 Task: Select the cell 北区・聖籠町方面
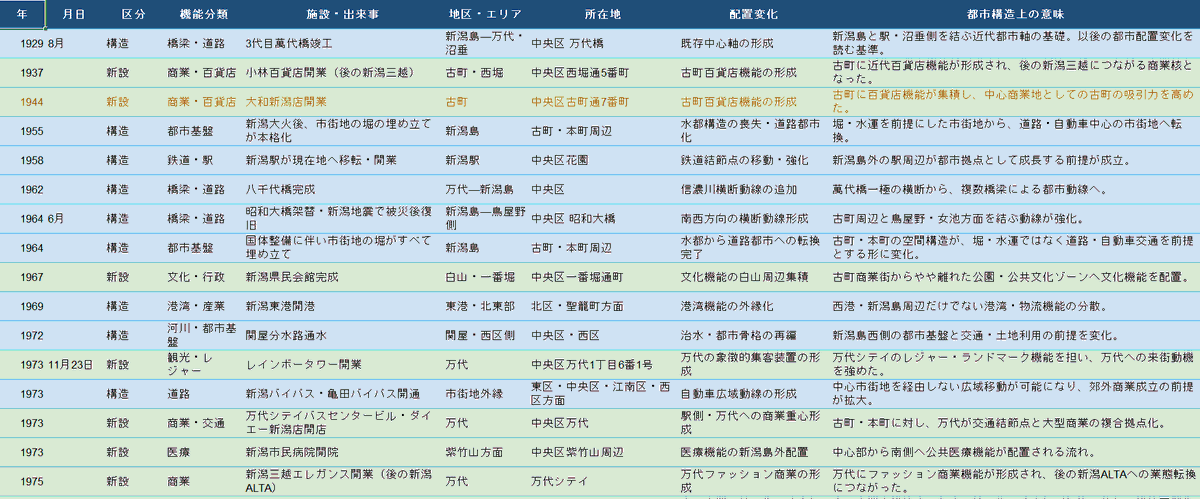pyautogui.click(x=602, y=305)
